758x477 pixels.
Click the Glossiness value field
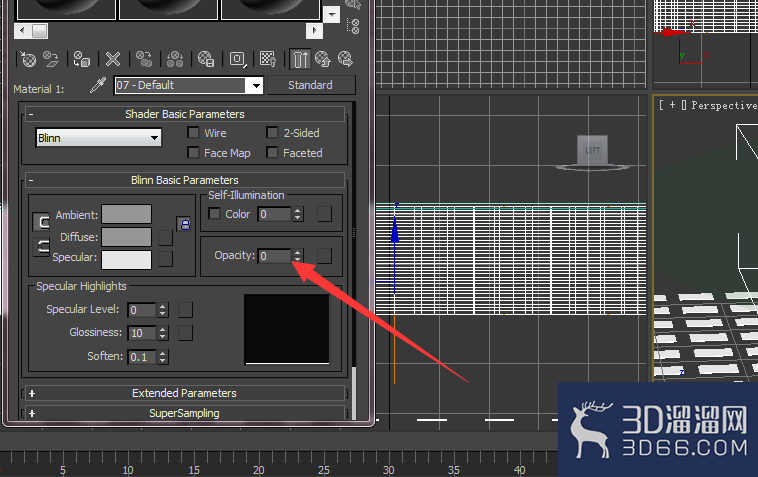(142, 332)
